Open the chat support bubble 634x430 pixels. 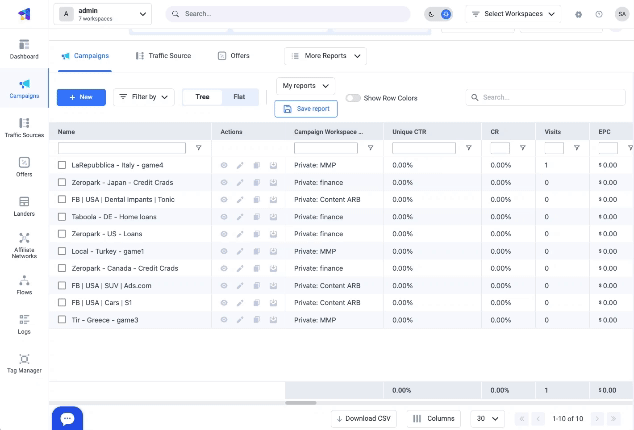coord(68,418)
